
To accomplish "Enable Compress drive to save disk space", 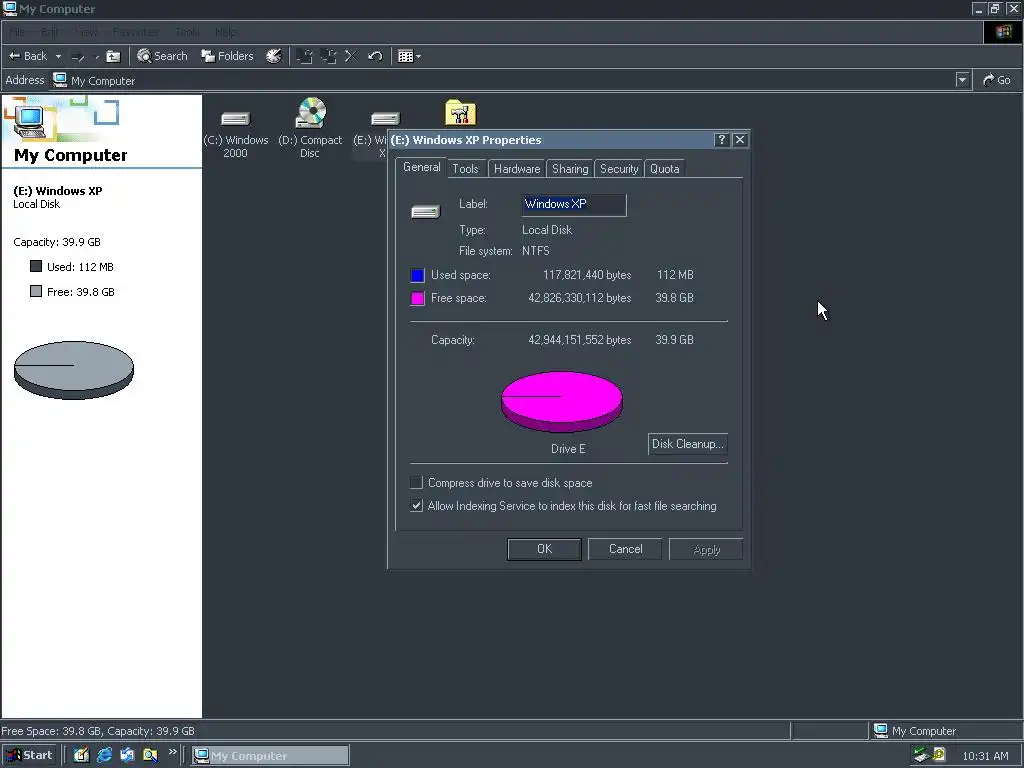I will pyautogui.click(x=416, y=483).
